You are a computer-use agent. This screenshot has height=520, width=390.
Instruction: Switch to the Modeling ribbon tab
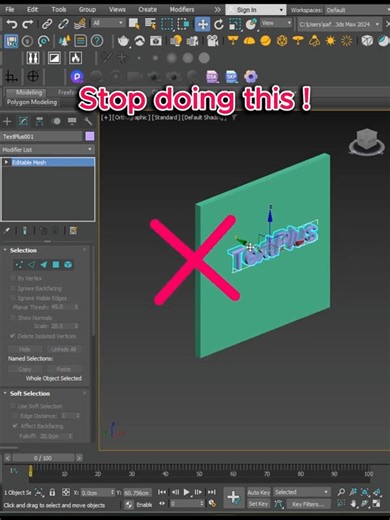click(x=29, y=92)
